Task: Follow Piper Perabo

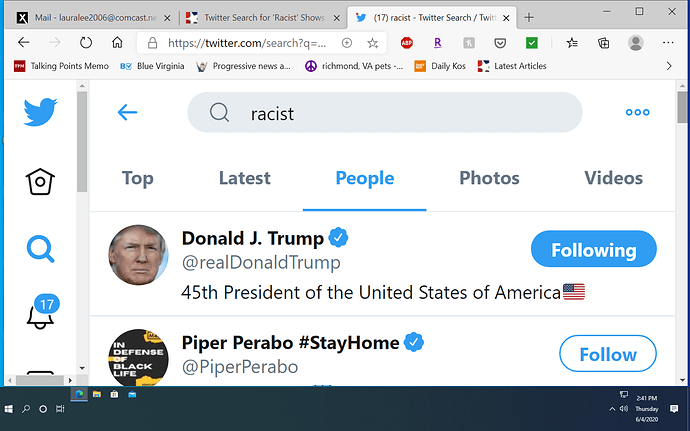Action: (x=608, y=354)
